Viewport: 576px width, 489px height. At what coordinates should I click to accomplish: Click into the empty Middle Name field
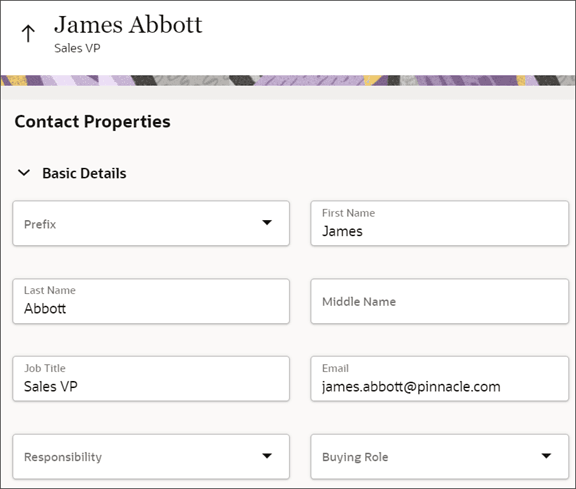tap(439, 301)
